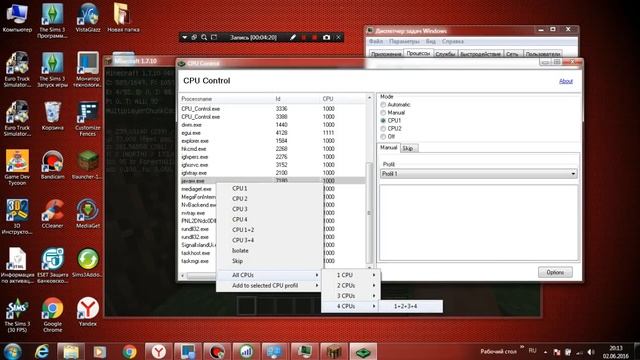This screenshot has width=640, height=360.
Task: Select the egui.exe process row
Action: (x=273, y=133)
